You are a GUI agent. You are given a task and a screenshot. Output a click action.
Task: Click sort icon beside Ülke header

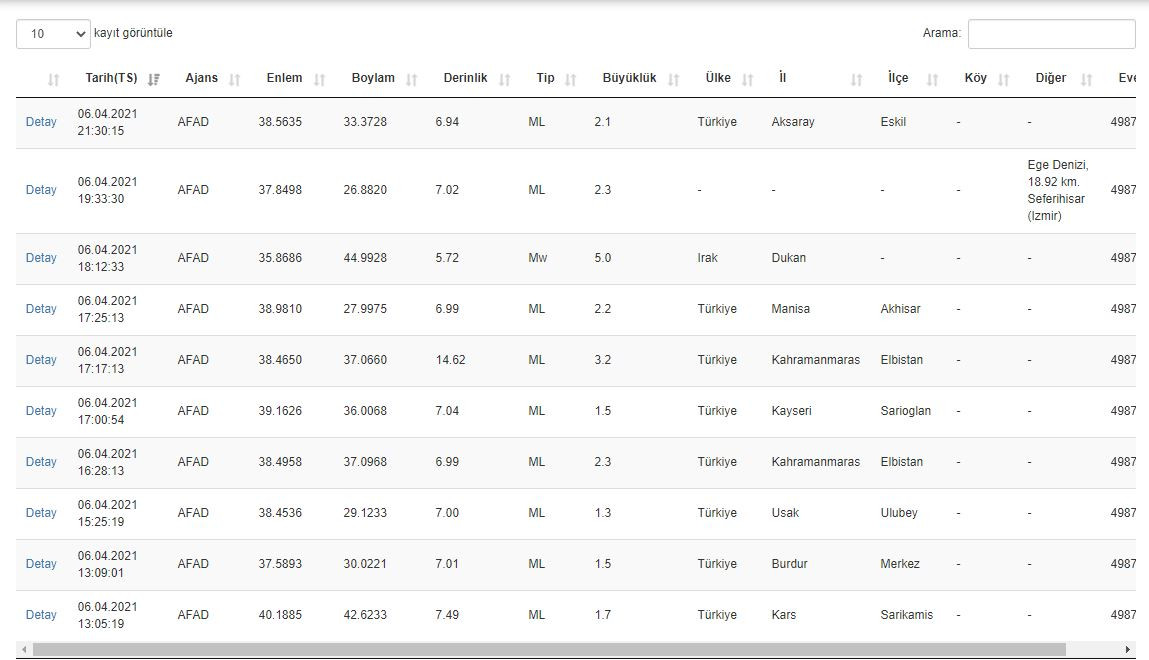coord(748,79)
